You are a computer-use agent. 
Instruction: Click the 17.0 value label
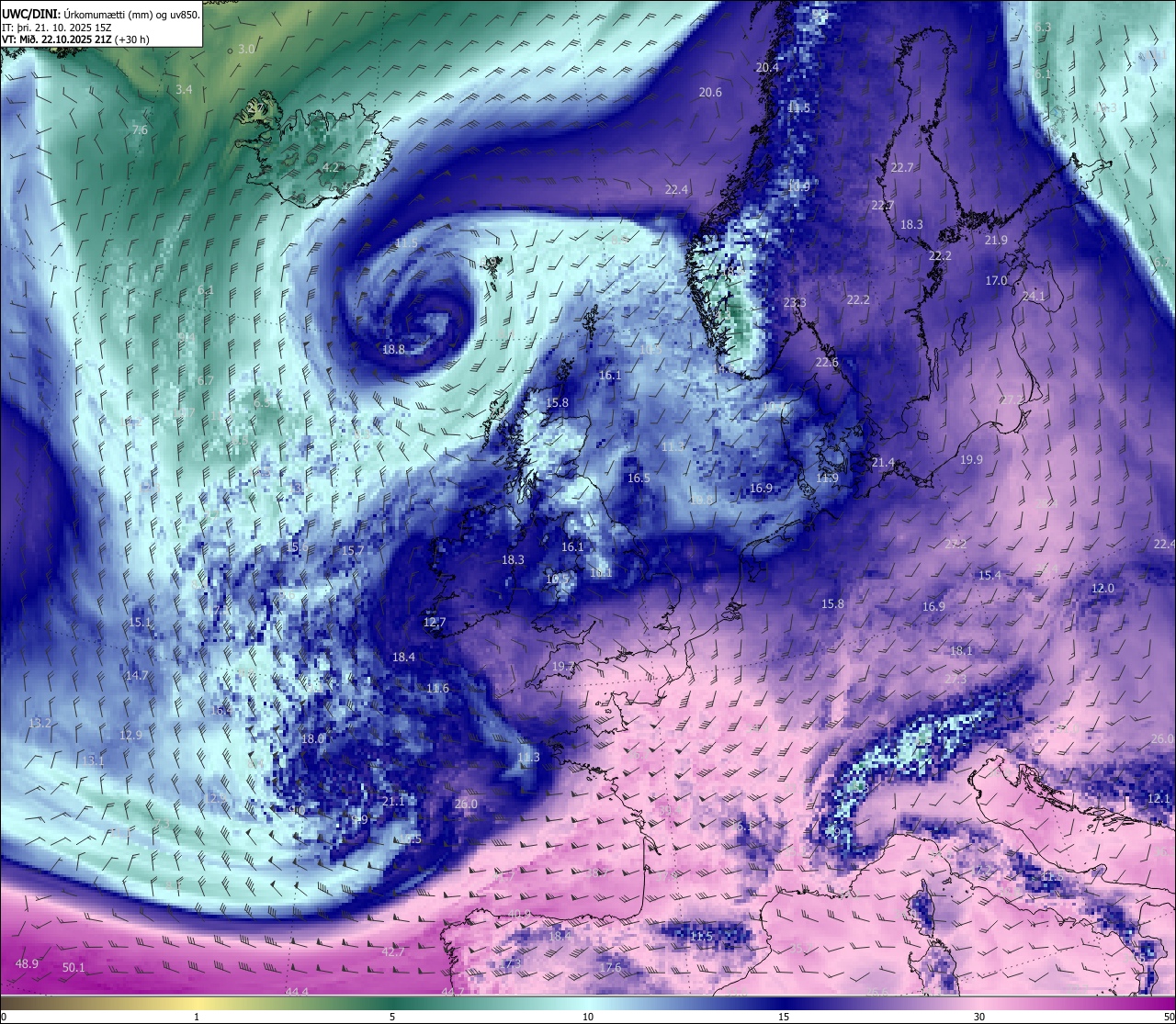pos(996,280)
